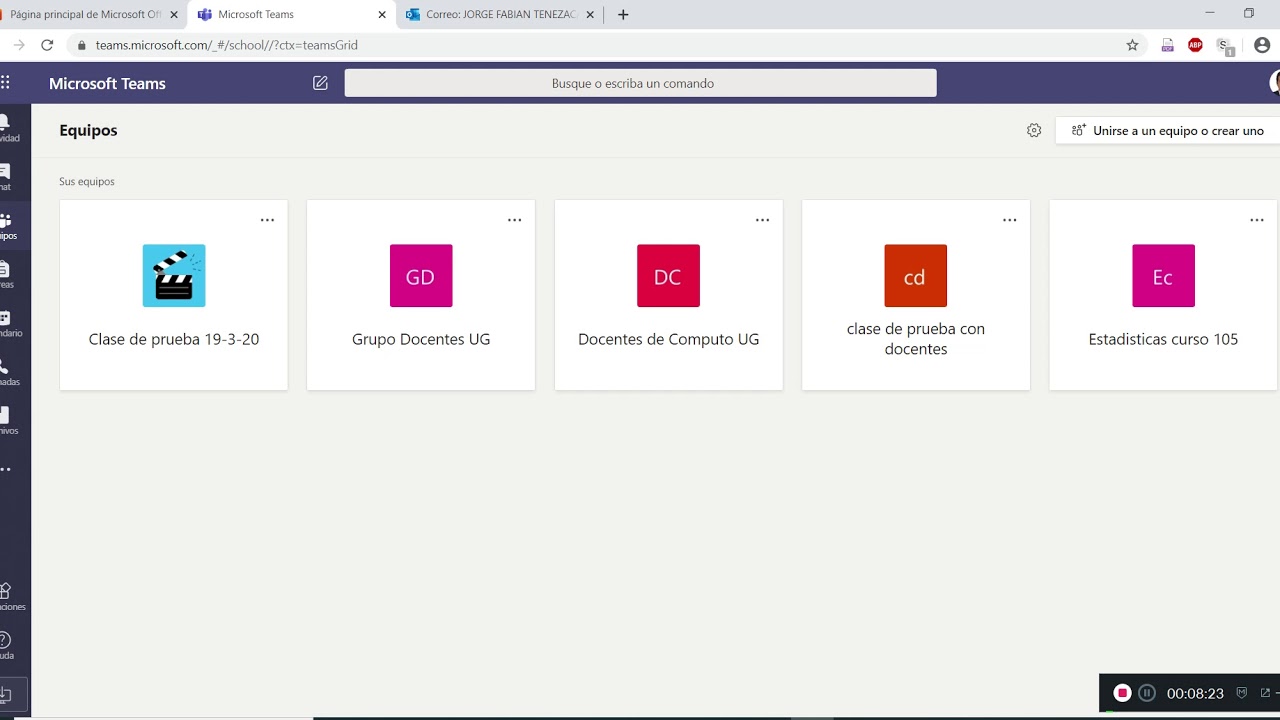Open a new browser tab

623,15
